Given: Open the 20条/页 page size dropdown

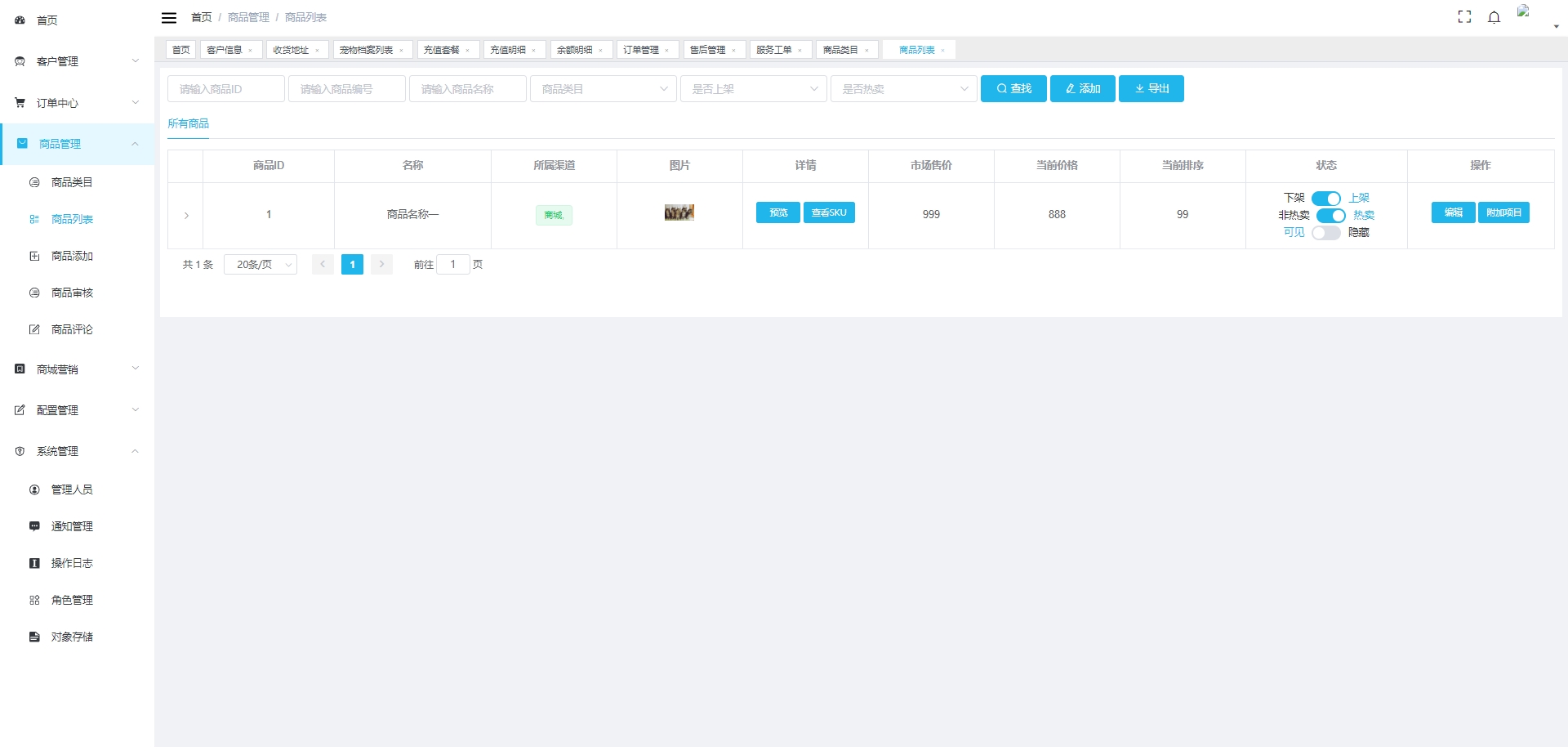Looking at the screenshot, I should 261,265.
